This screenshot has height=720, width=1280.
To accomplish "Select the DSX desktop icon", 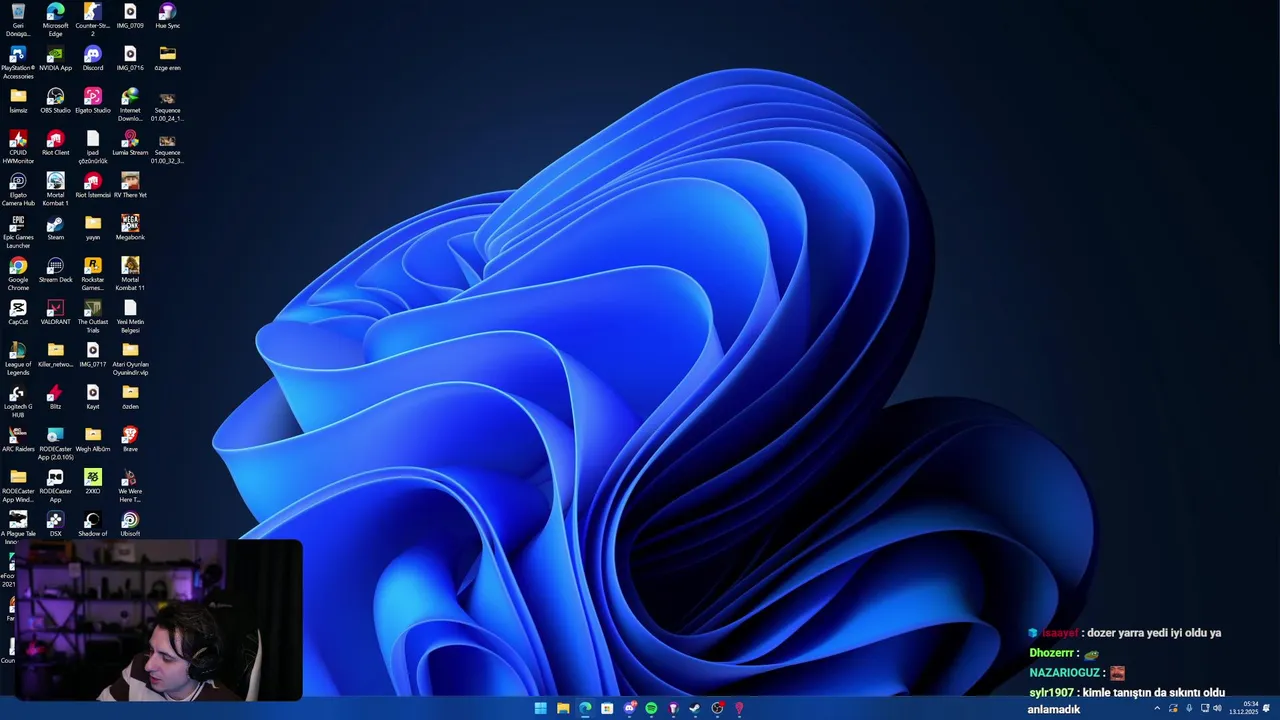I will point(55,524).
